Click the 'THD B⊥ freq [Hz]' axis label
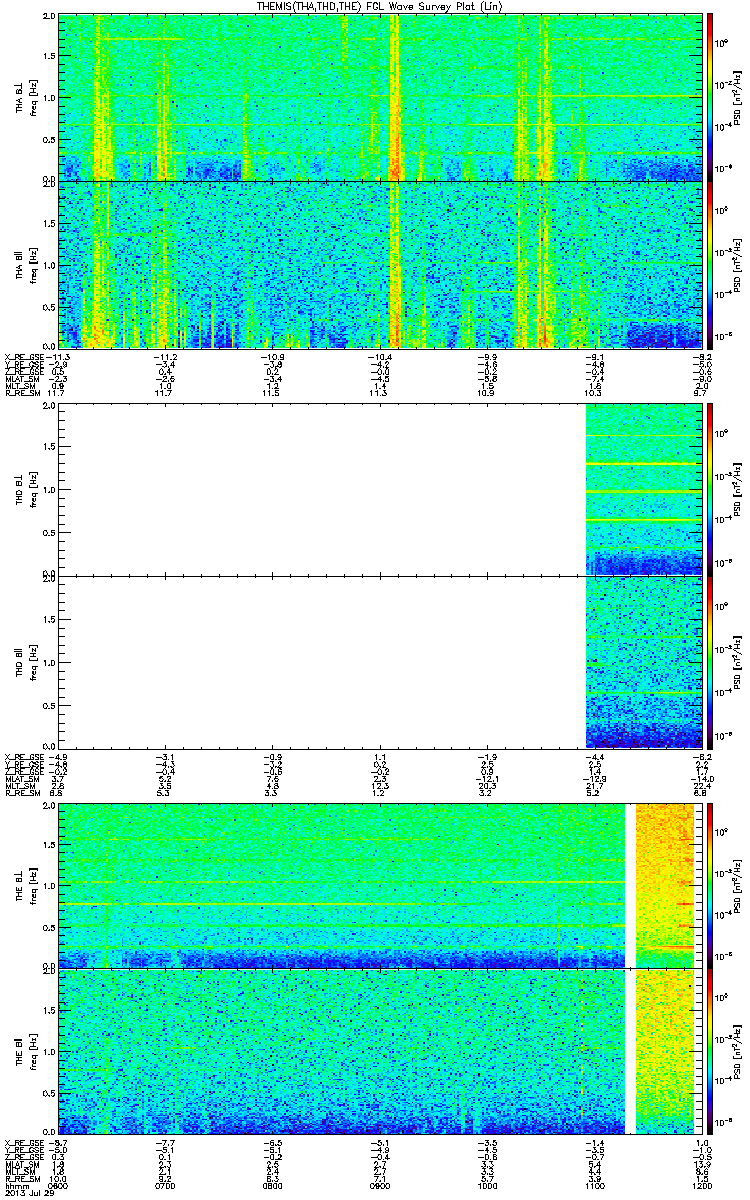The image size is (750, 1200). click(25, 488)
